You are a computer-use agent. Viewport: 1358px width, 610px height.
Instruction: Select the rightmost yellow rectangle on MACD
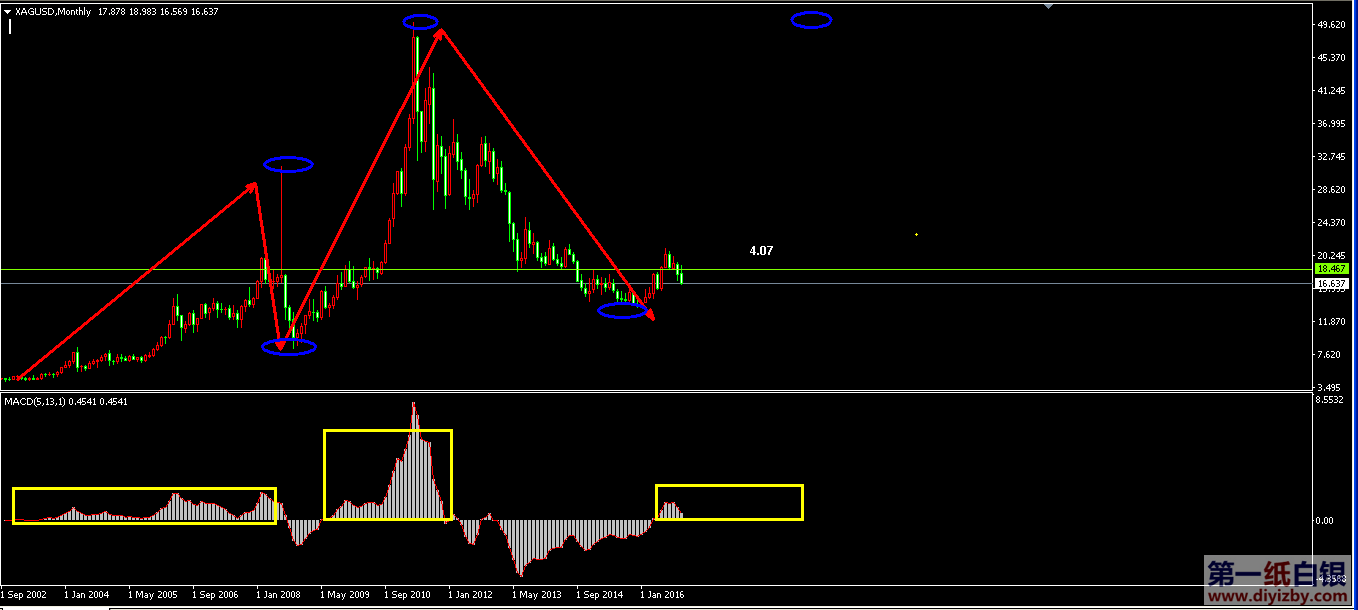tap(729, 486)
